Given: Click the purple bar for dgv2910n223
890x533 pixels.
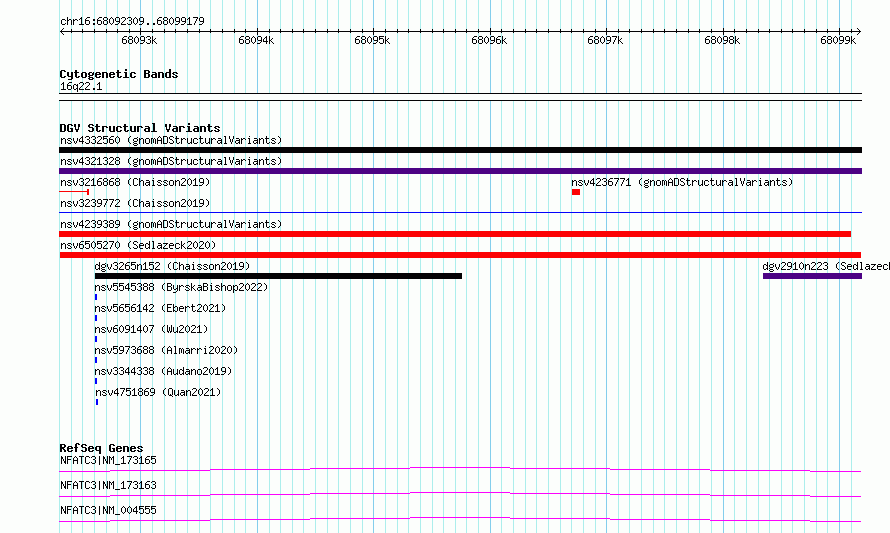Looking at the screenshot, I should coord(812,276).
